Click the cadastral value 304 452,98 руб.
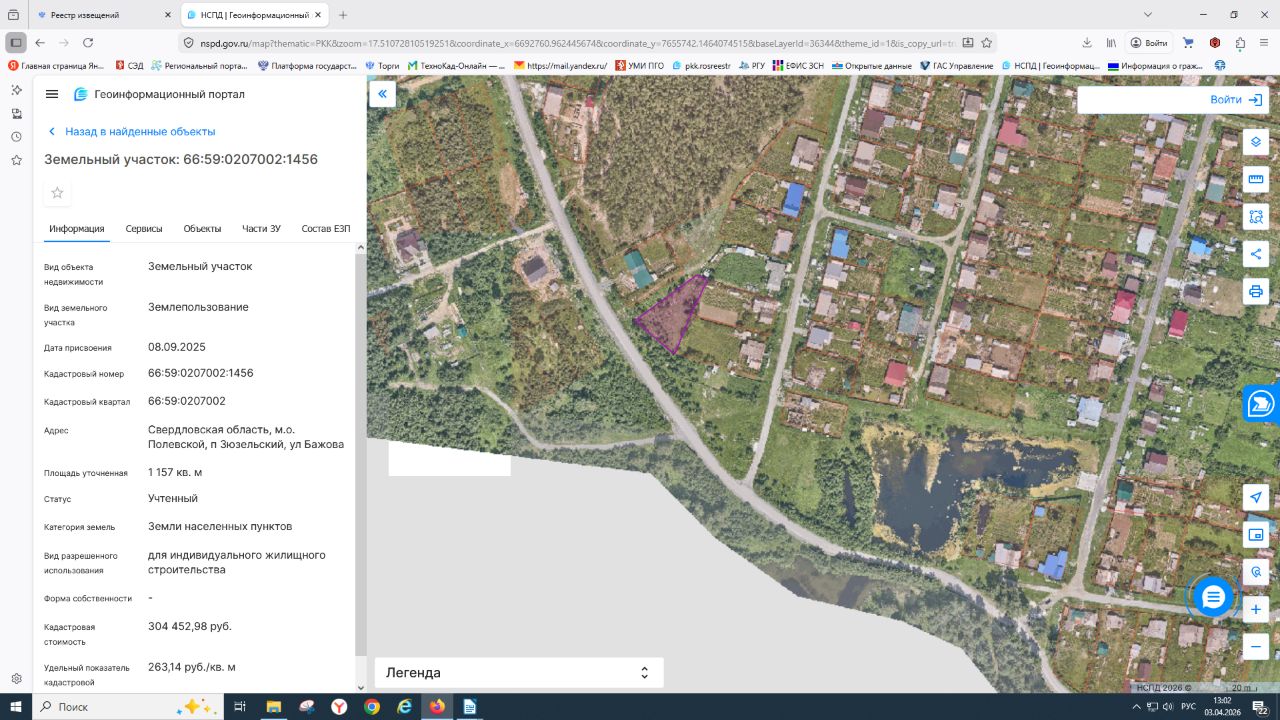The width and height of the screenshot is (1280, 720). [x=190, y=626]
